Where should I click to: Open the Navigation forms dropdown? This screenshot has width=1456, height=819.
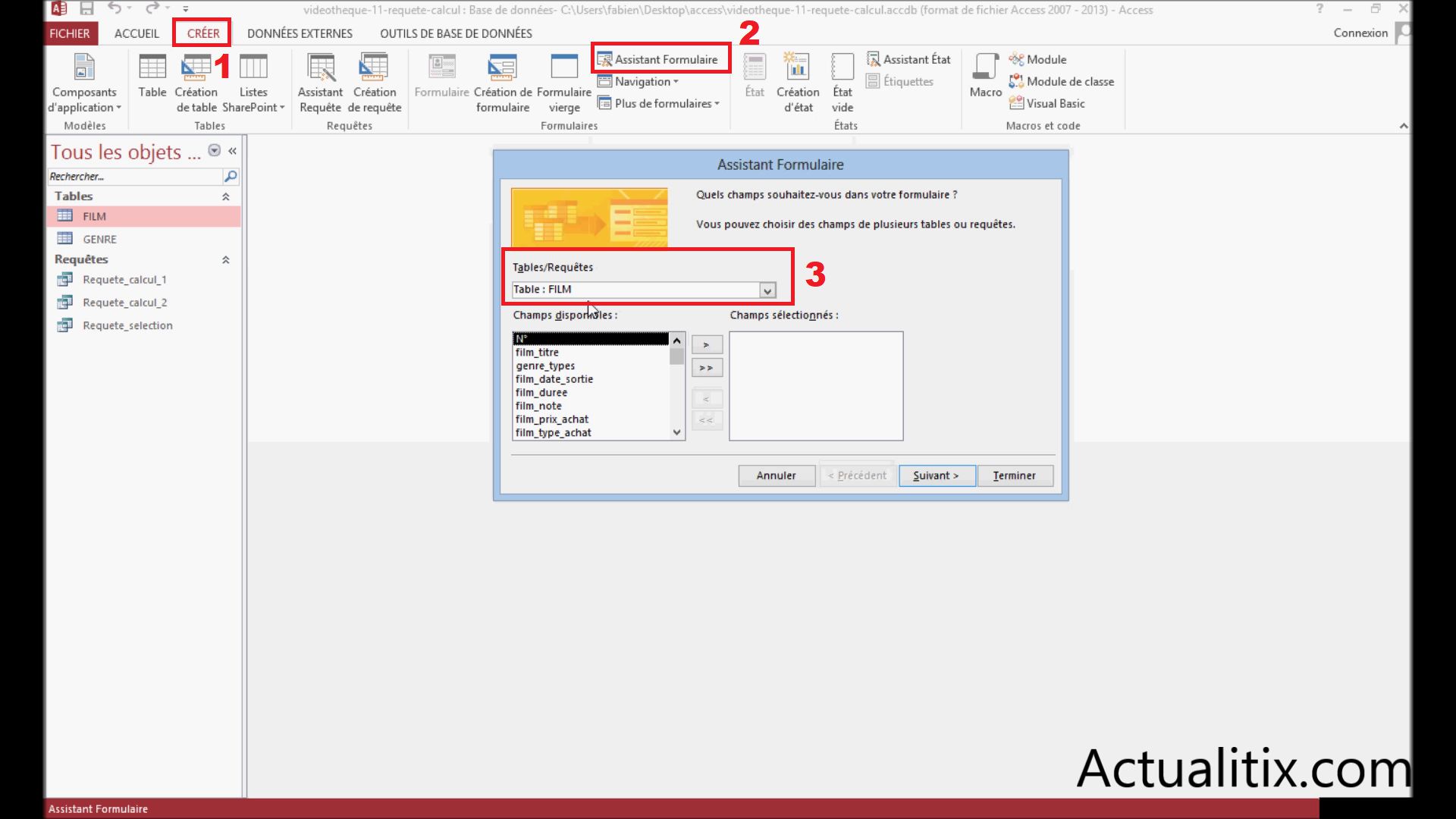click(638, 81)
